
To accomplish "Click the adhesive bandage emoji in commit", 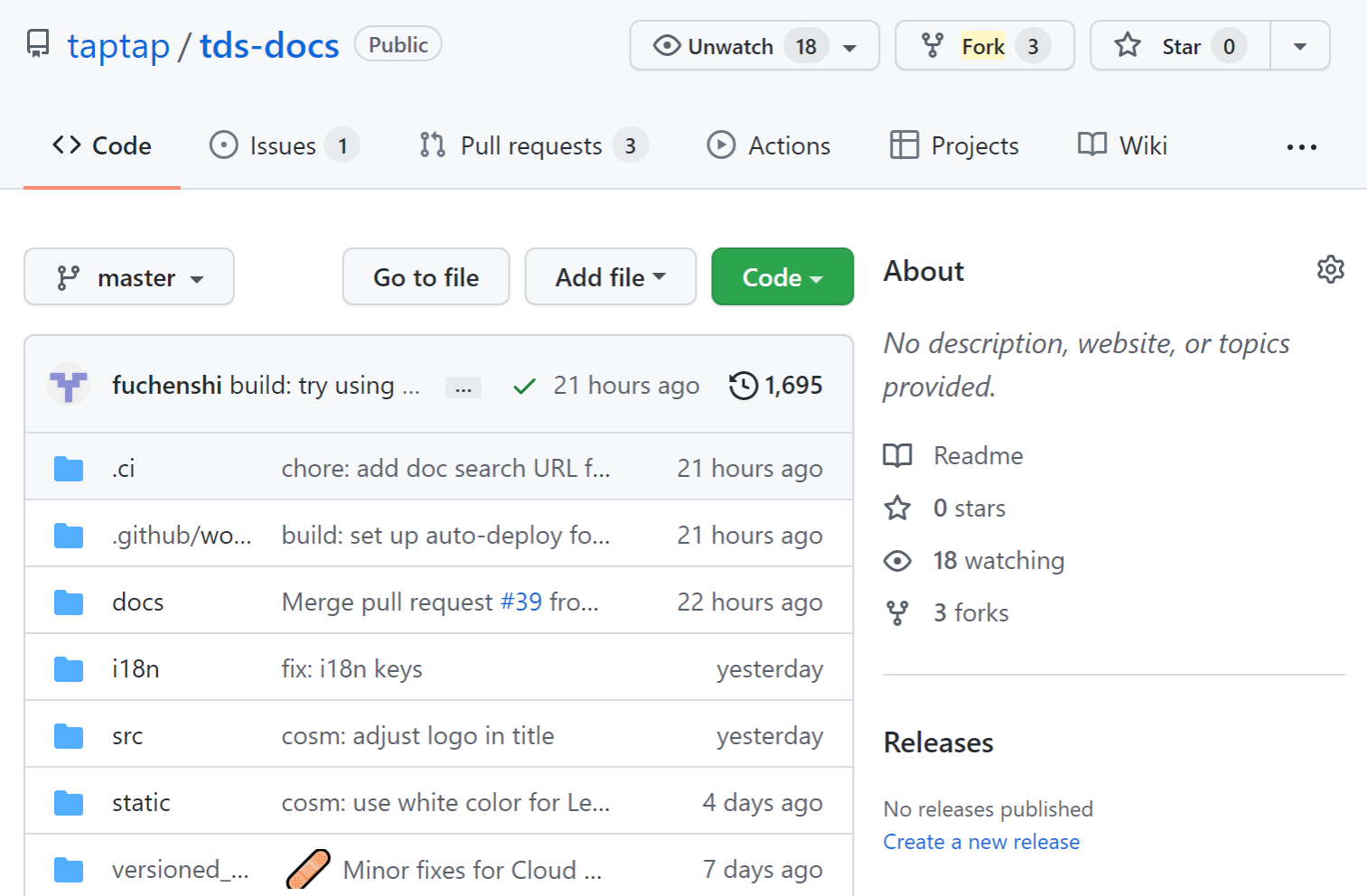I will (308, 870).
